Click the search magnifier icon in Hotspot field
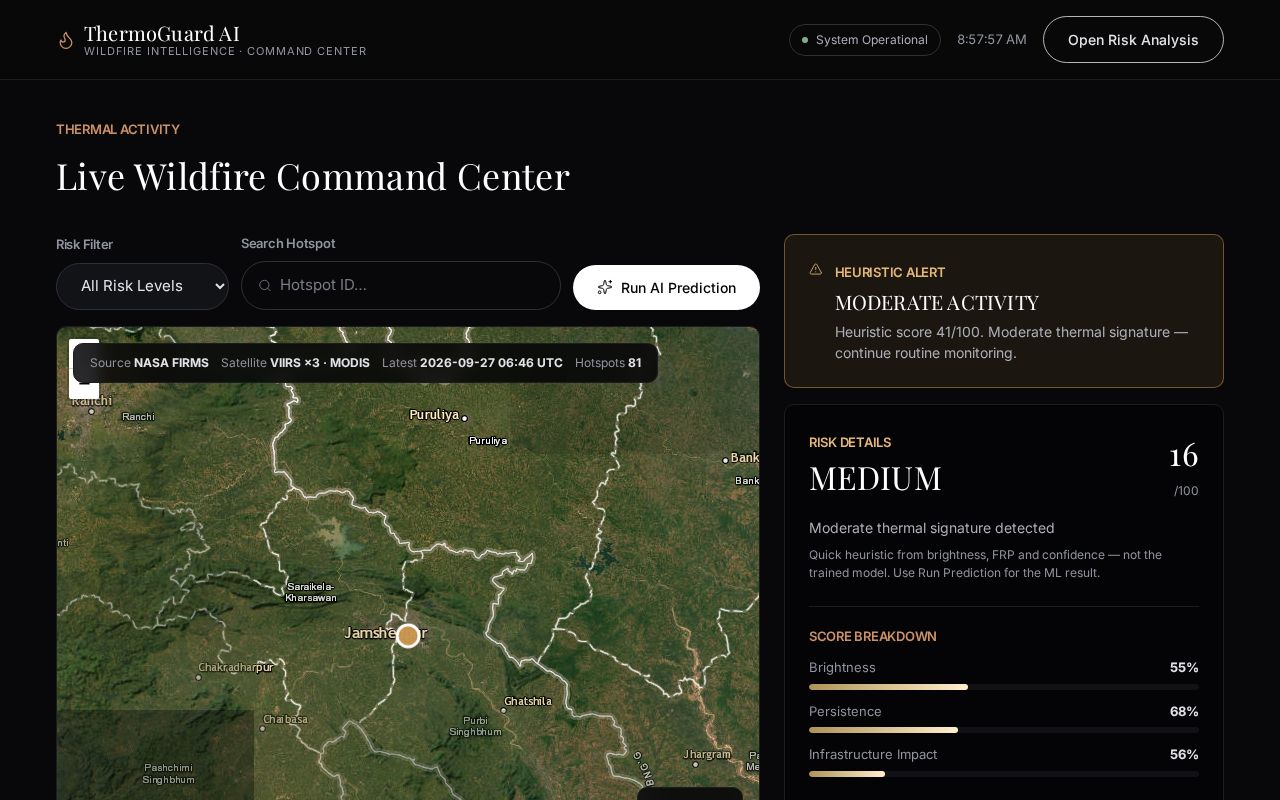1280x800 pixels. 265,285
